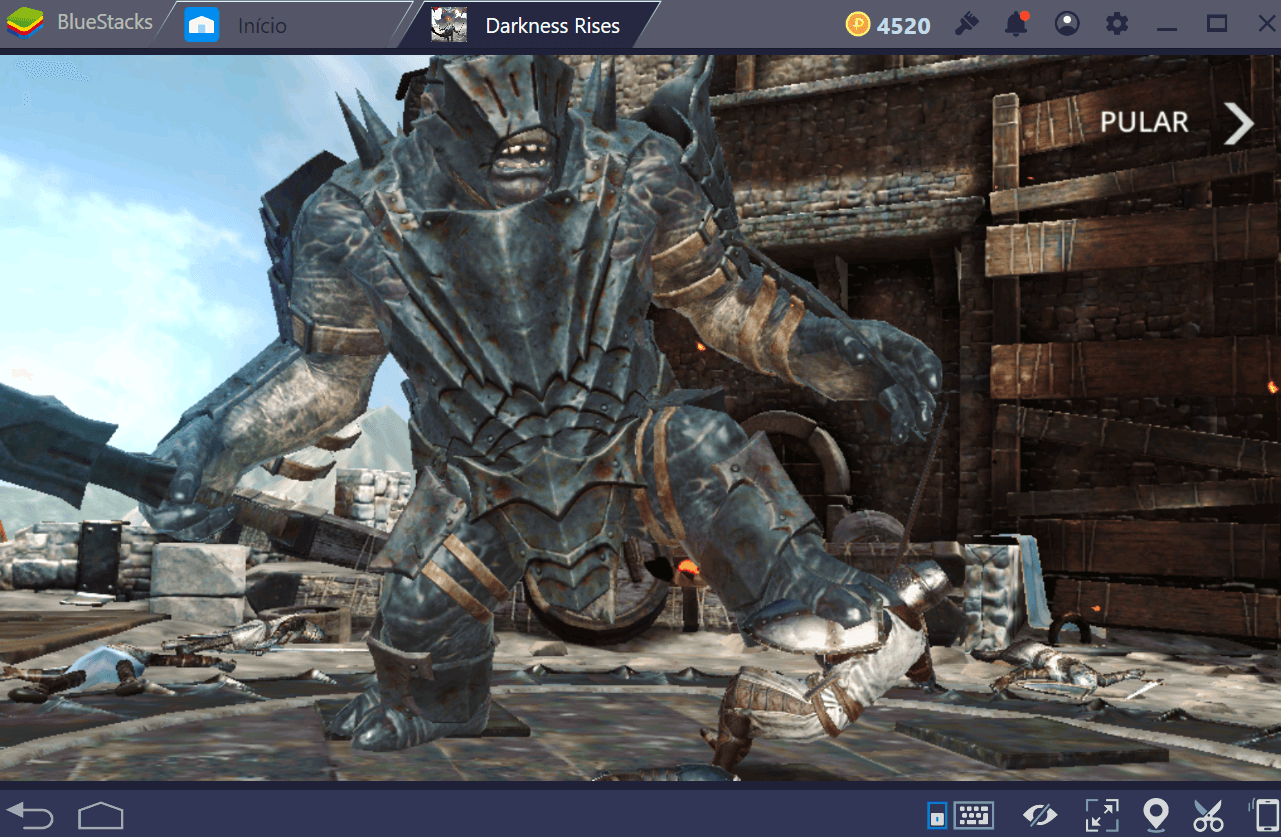
Task: Switch to the Início tab
Action: point(262,25)
